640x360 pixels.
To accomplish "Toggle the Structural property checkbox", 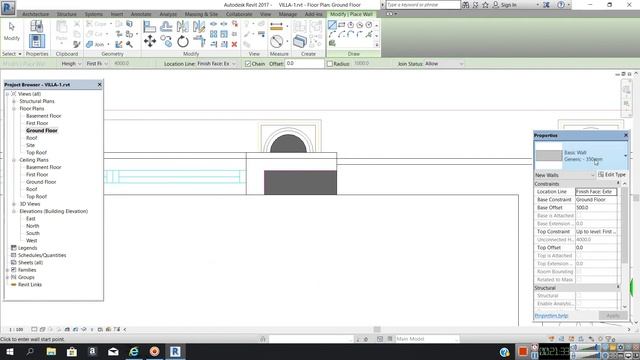I will (578, 296).
